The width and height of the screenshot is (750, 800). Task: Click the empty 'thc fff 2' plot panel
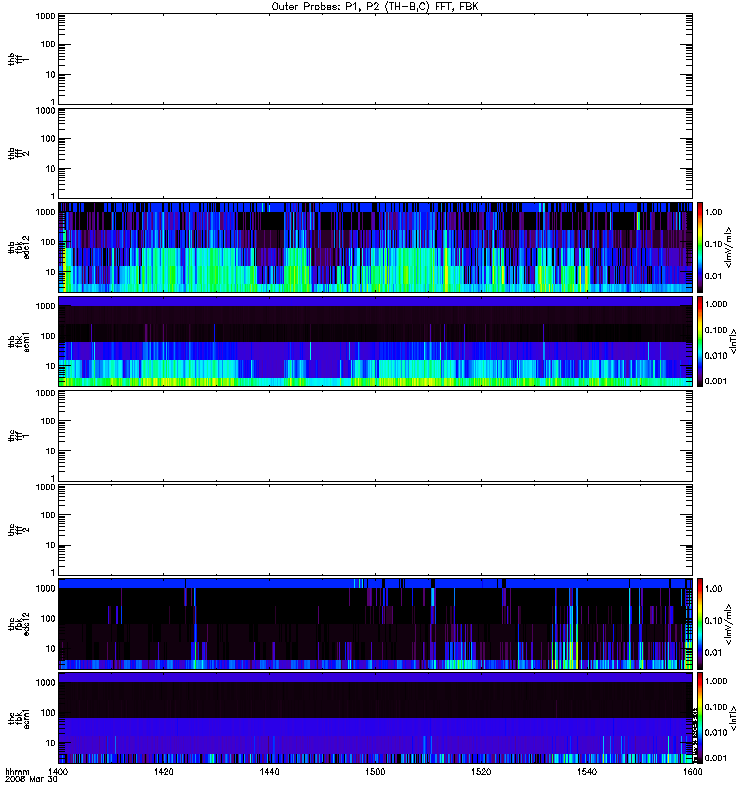376,530
